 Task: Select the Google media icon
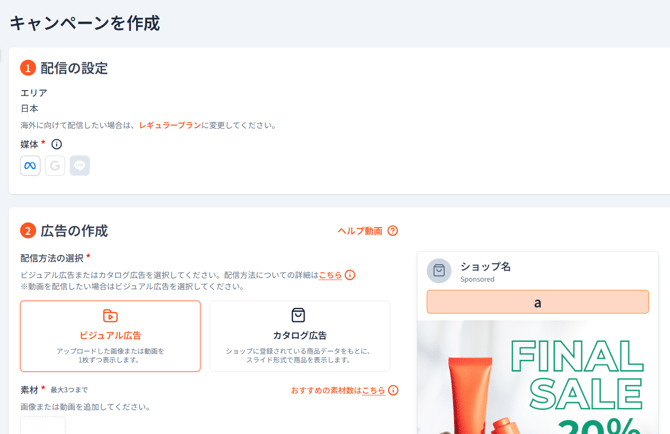55,166
